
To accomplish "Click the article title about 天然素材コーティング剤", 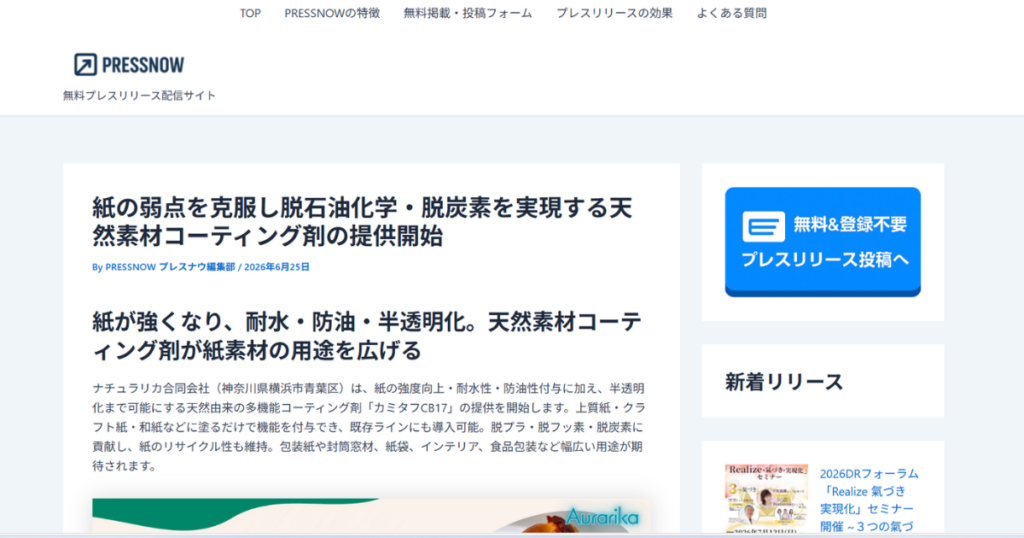I will pyautogui.click(x=362, y=222).
